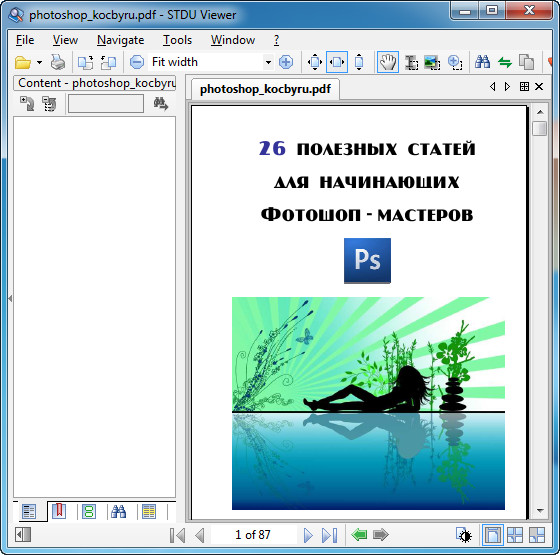The height and width of the screenshot is (555, 560).
Task: Open the Navigate menu
Action: click(x=121, y=40)
